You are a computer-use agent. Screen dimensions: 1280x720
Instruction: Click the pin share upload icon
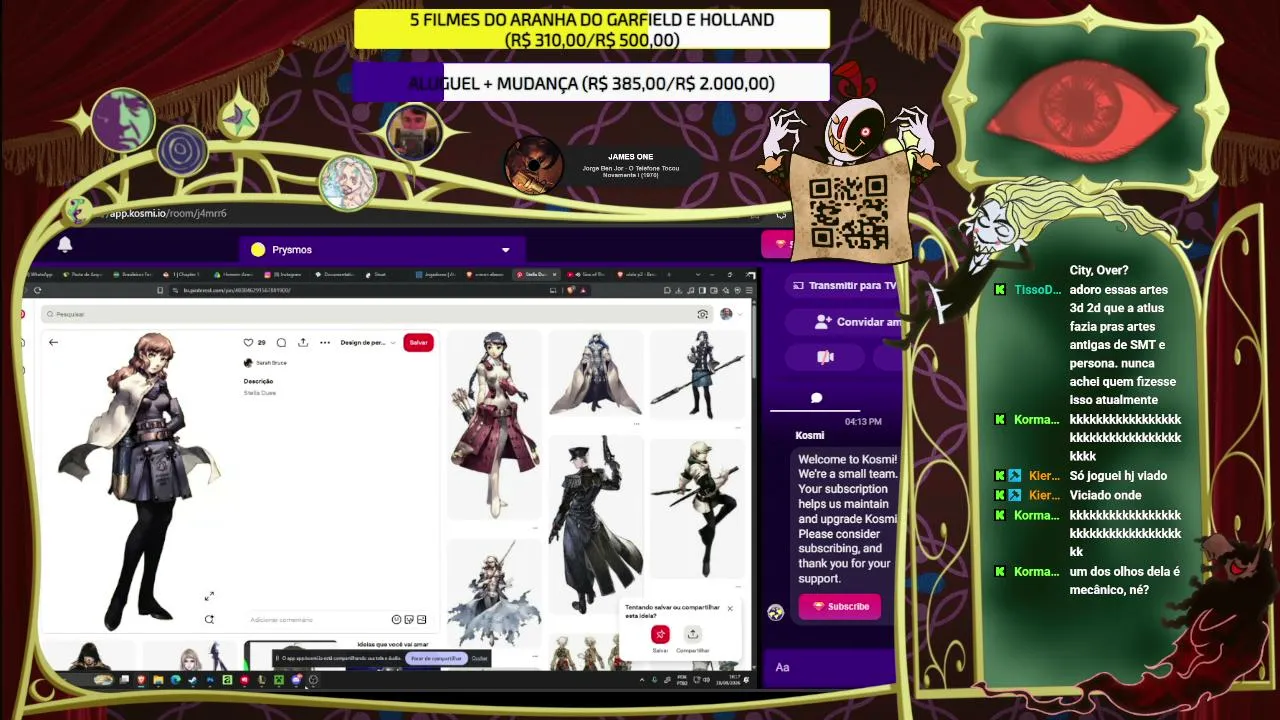(x=303, y=343)
